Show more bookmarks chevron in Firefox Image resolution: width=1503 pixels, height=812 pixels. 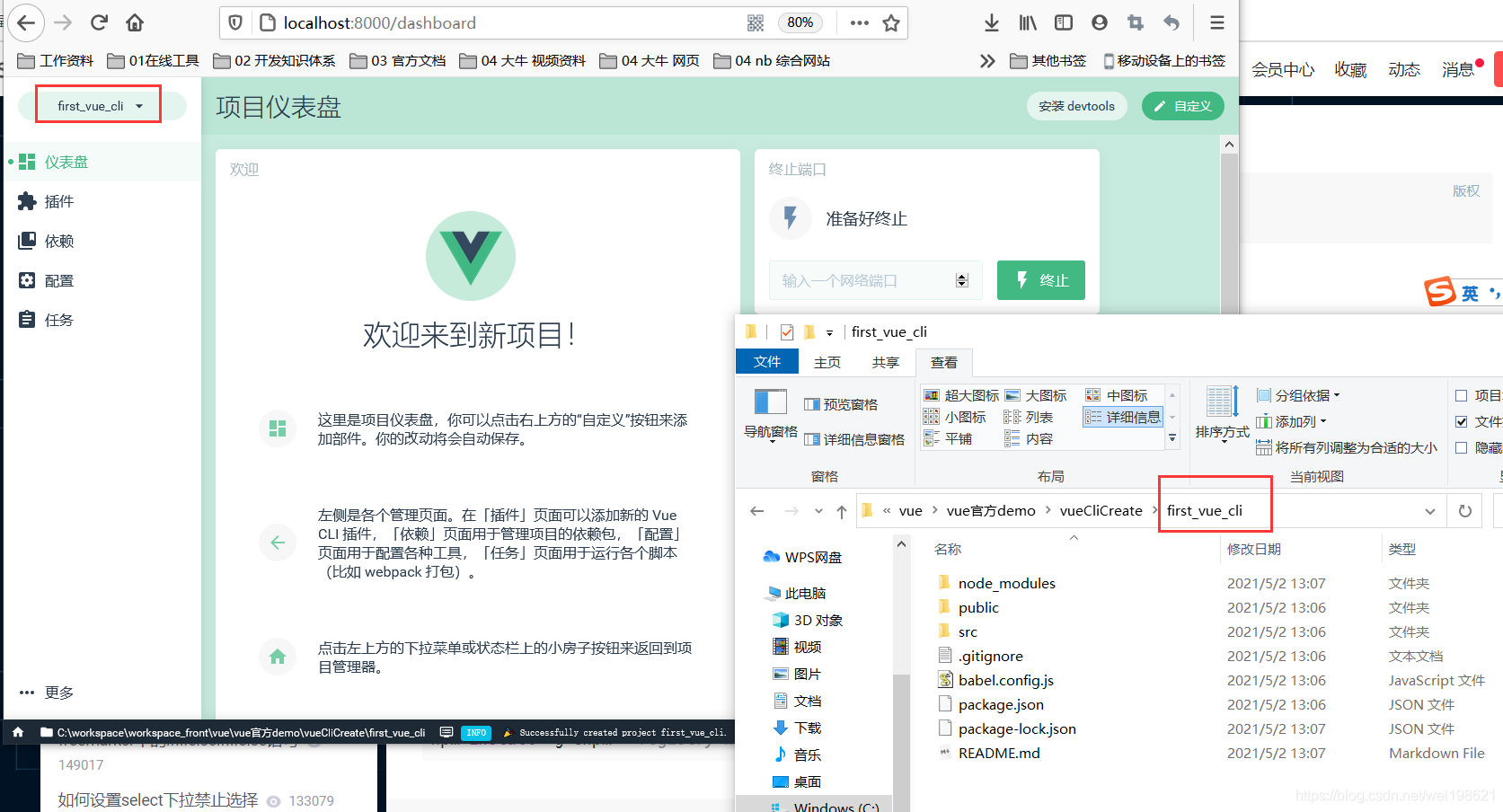click(987, 61)
